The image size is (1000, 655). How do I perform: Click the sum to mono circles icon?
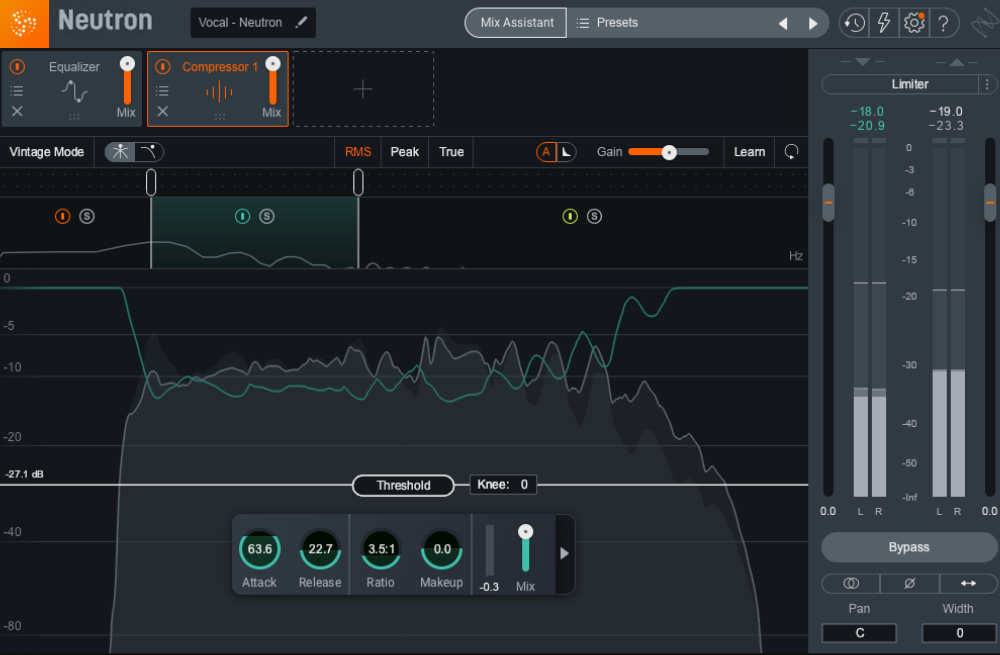pos(851,584)
